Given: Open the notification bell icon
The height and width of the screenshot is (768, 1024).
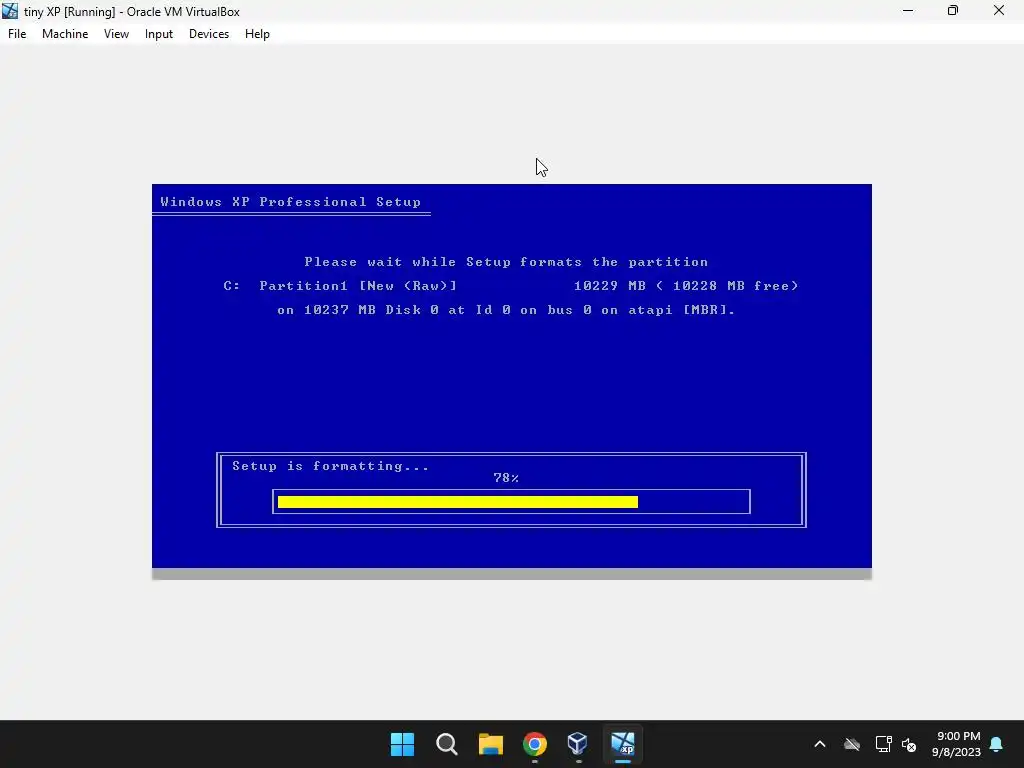Looking at the screenshot, I should 997,744.
